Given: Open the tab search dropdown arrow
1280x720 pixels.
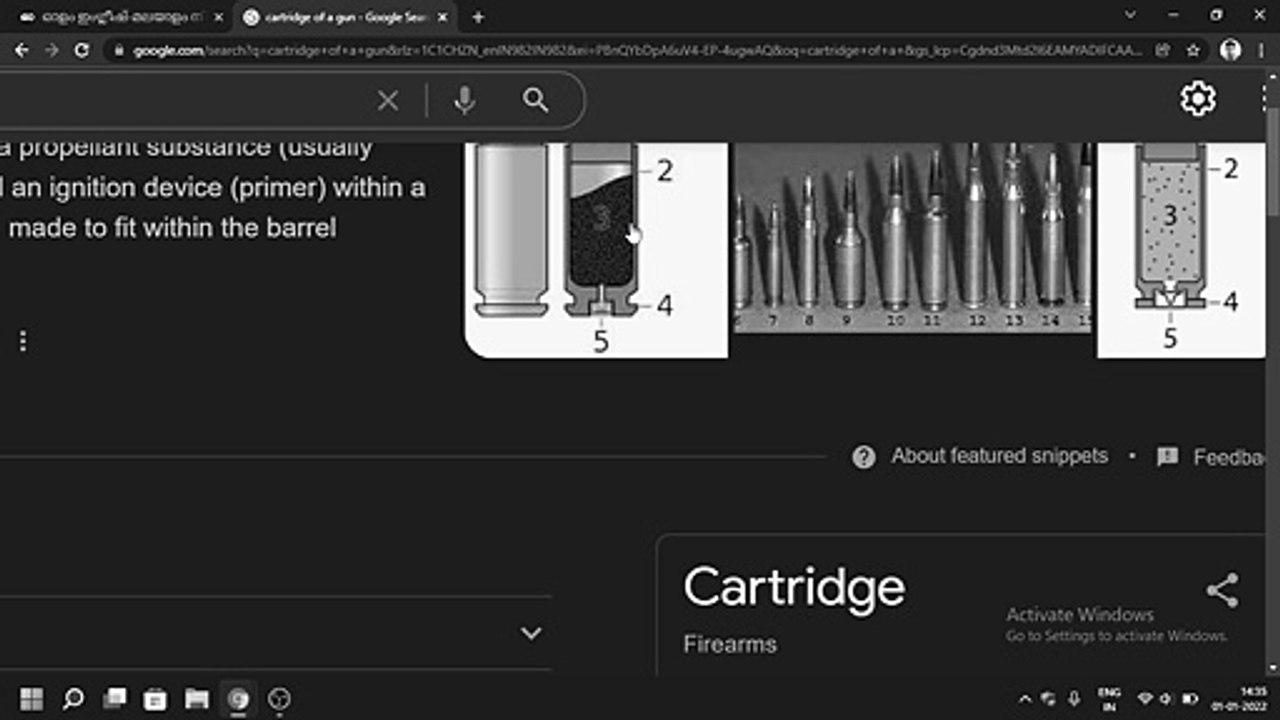Looking at the screenshot, I should pos(1130,15).
